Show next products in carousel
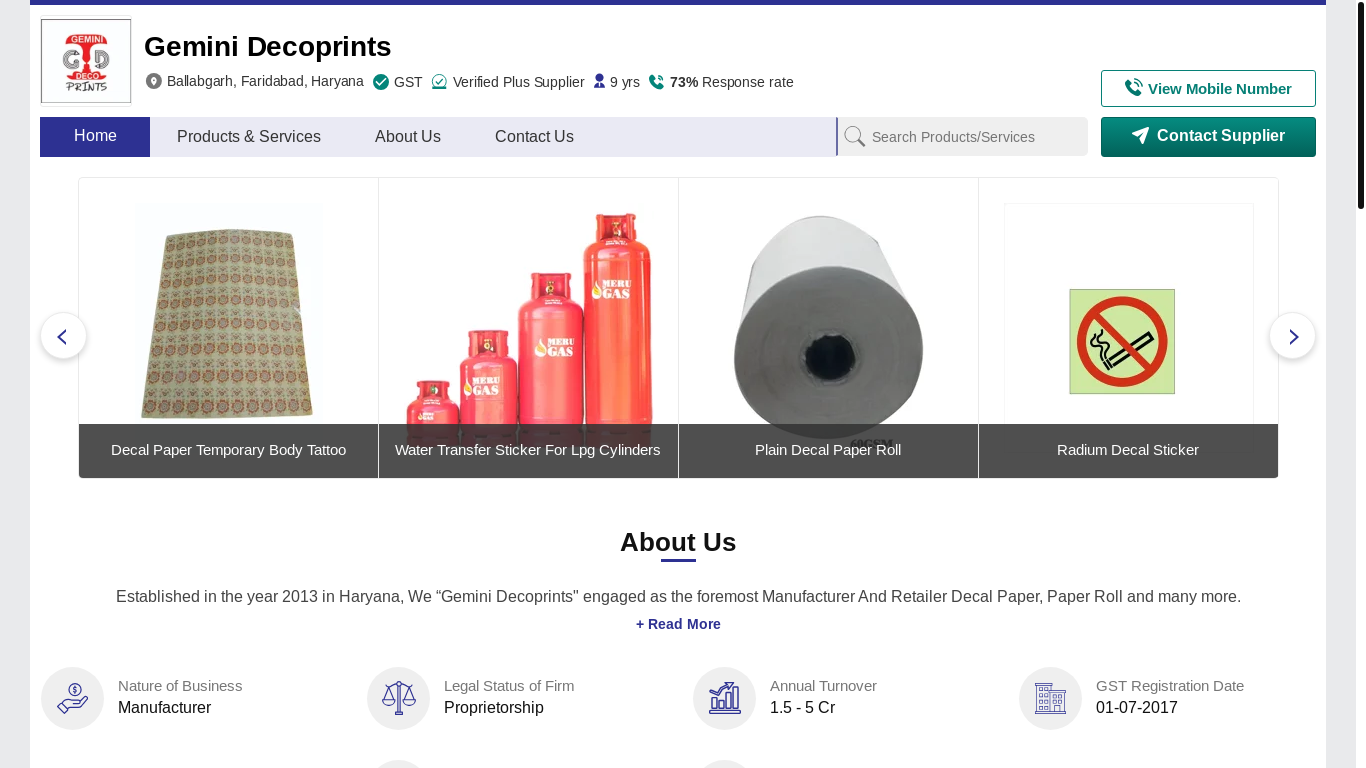This screenshot has width=1366, height=768. click(x=1293, y=336)
